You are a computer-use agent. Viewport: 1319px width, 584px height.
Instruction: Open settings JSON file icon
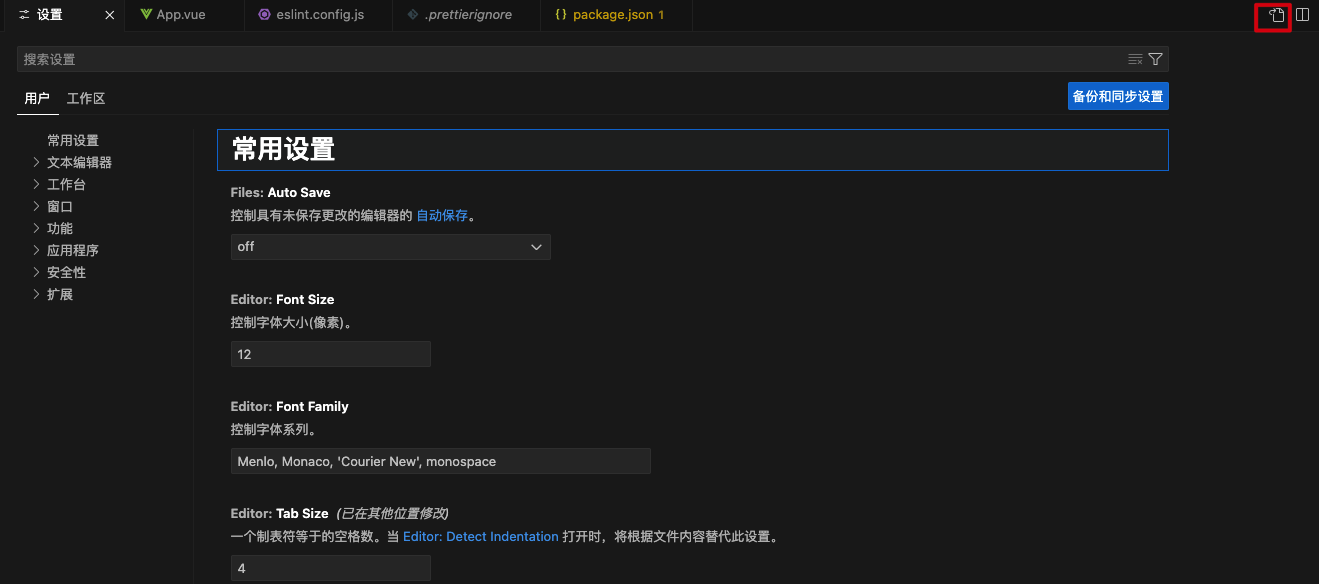point(1276,15)
